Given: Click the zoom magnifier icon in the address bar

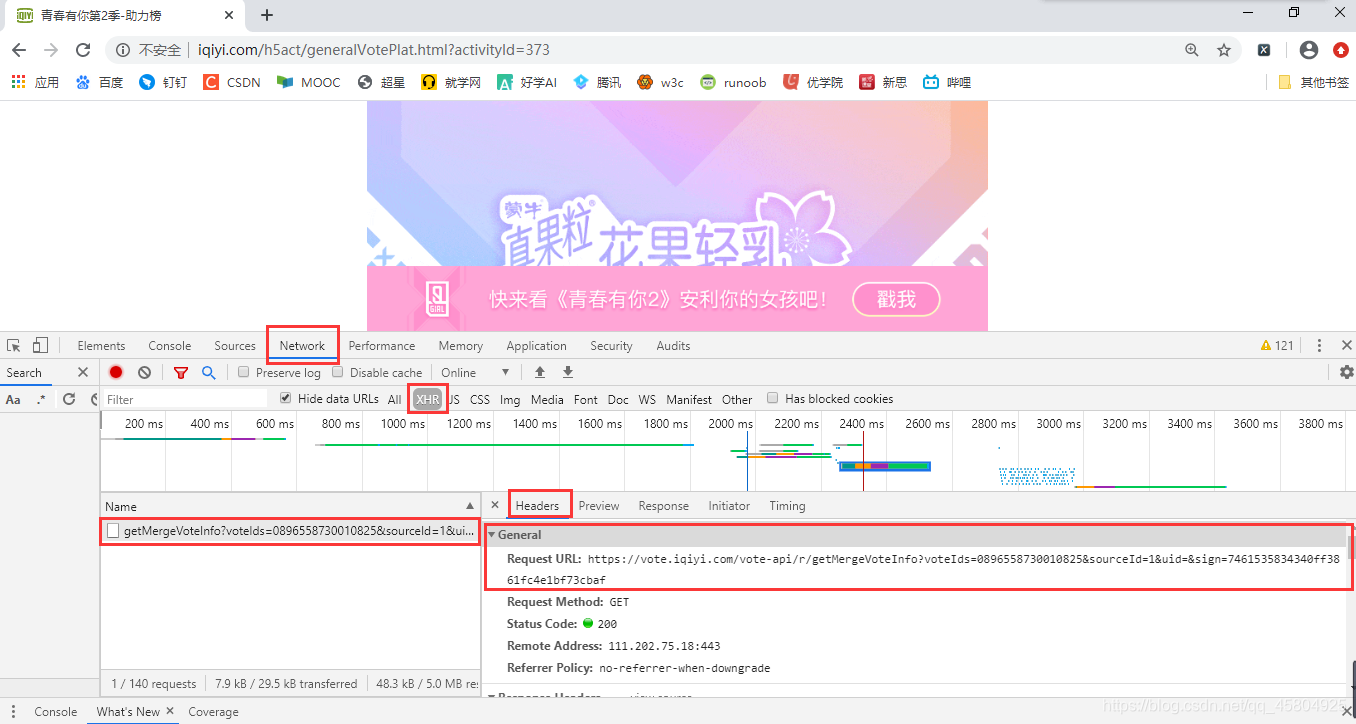Looking at the screenshot, I should pyautogui.click(x=1191, y=50).
